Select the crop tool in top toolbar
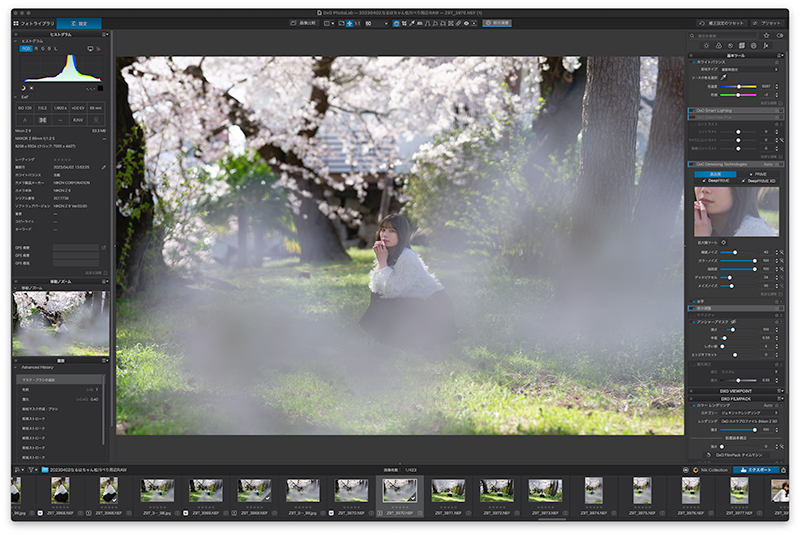800x535 pixels. coord(404,23)
